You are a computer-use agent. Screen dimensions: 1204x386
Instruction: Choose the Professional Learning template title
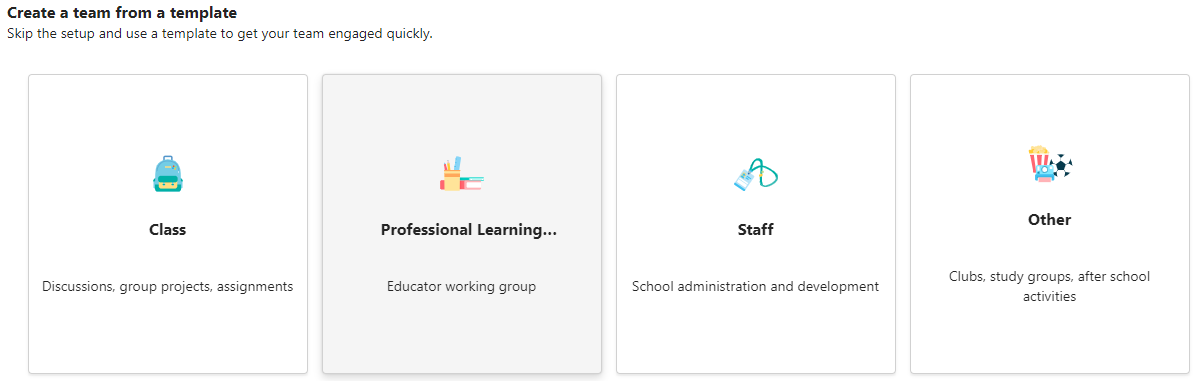(468, 230)
